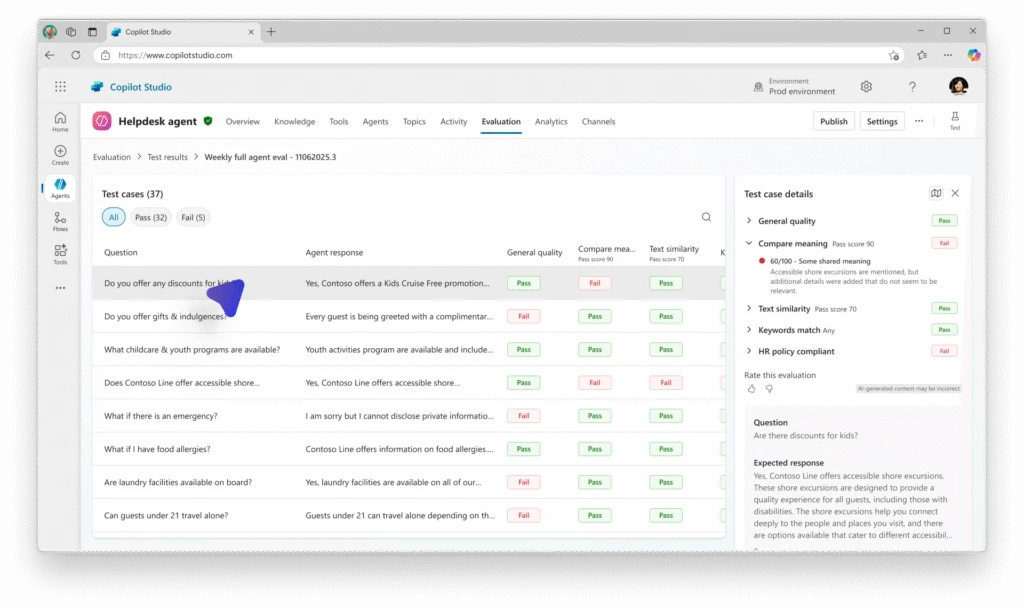Screen dimensions: 1024x609
Task: Publish the Helpdesk agent
Action: click(833, 120)
